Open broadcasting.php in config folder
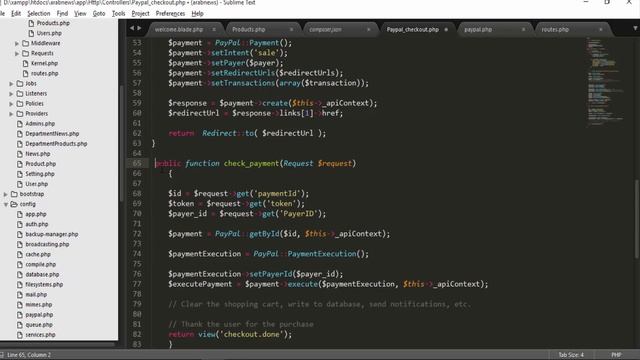 (47, 244)
